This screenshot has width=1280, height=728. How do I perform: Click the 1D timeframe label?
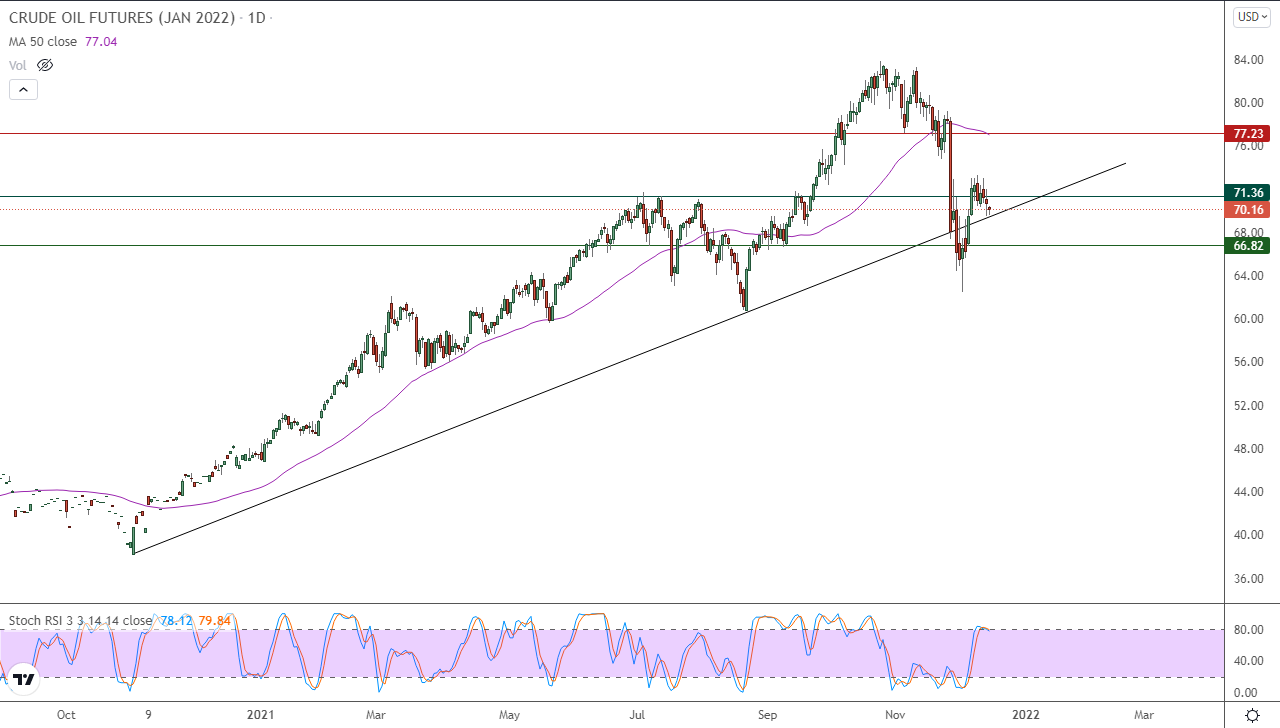pos(255,18)
